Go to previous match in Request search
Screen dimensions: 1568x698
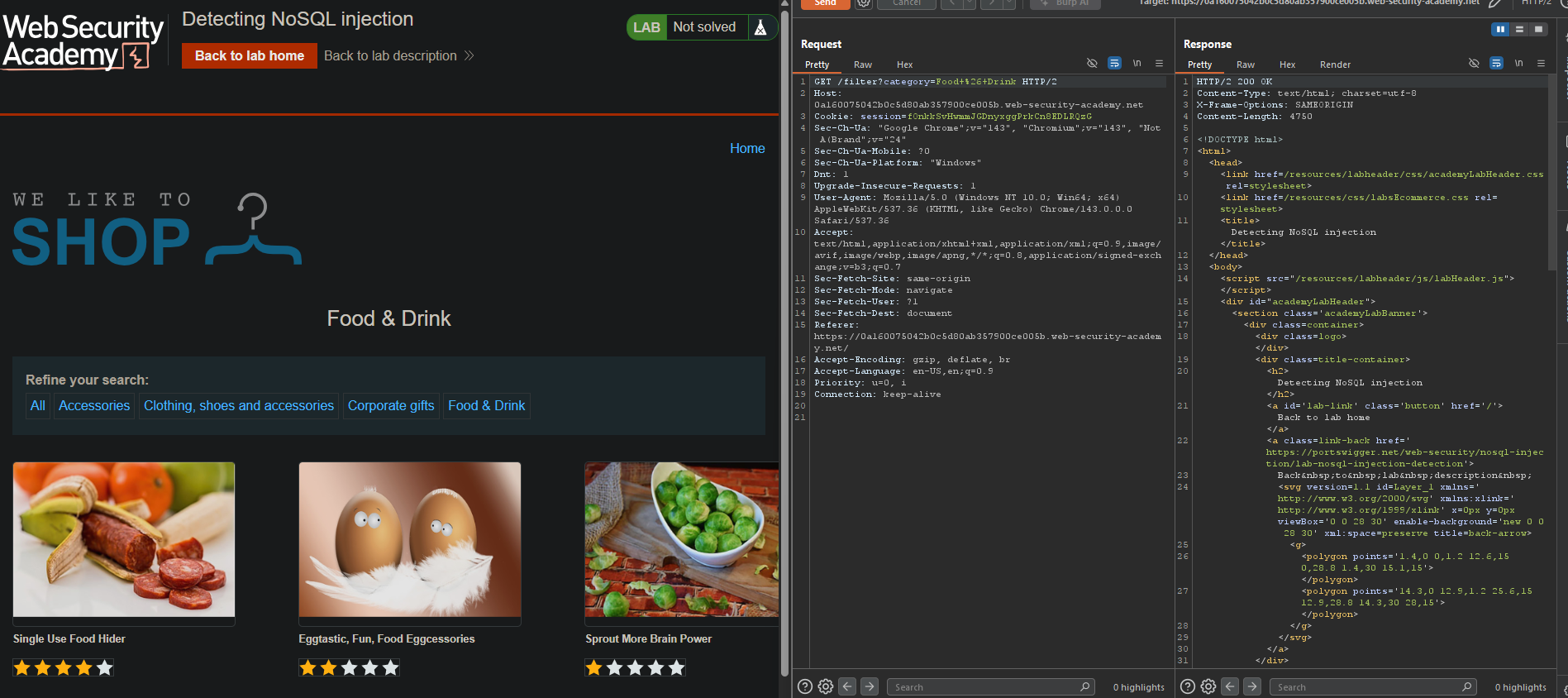point(847,686)
